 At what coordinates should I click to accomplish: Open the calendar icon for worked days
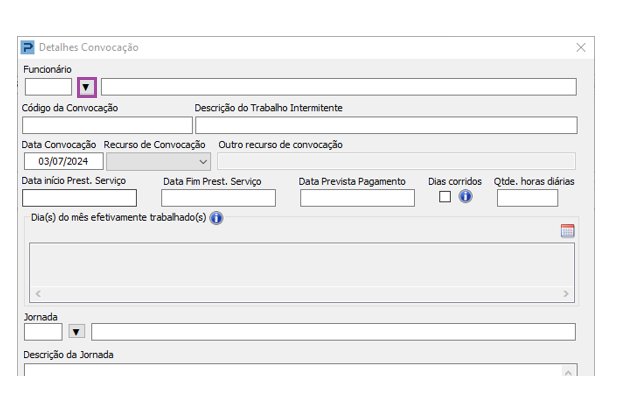point(567,231)
